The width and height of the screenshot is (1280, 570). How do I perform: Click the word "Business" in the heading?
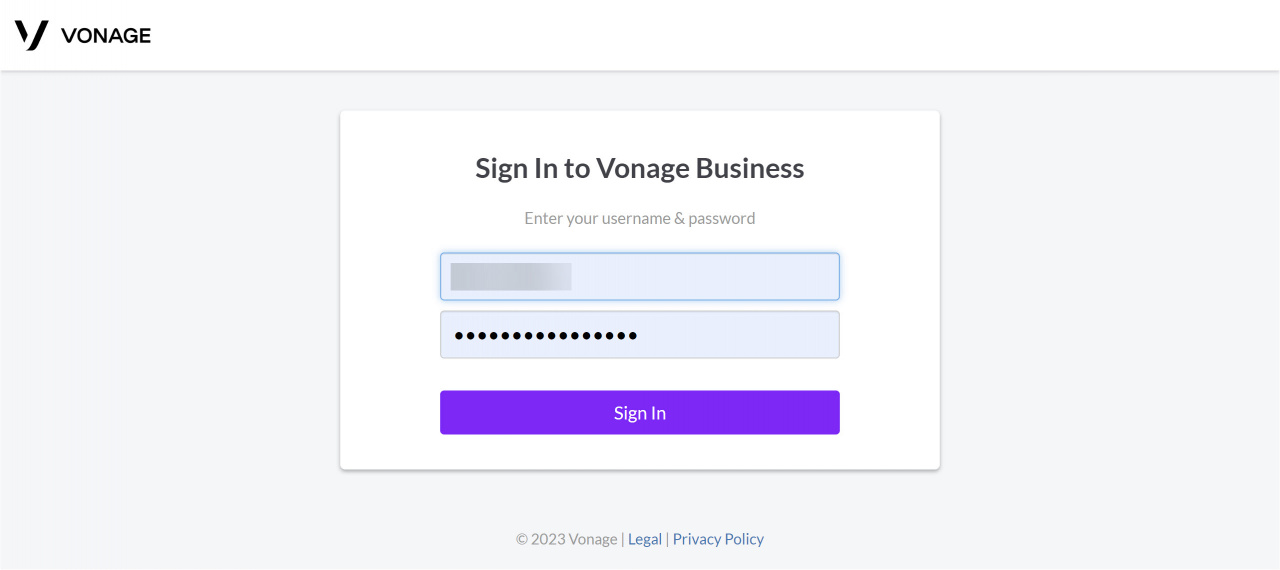click(x=750, y=168)
